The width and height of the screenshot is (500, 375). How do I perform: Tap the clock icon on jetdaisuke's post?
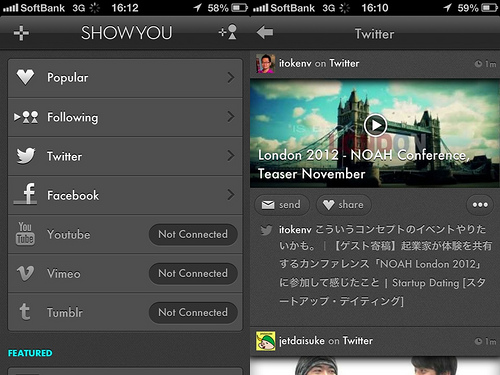pos(478,341)
